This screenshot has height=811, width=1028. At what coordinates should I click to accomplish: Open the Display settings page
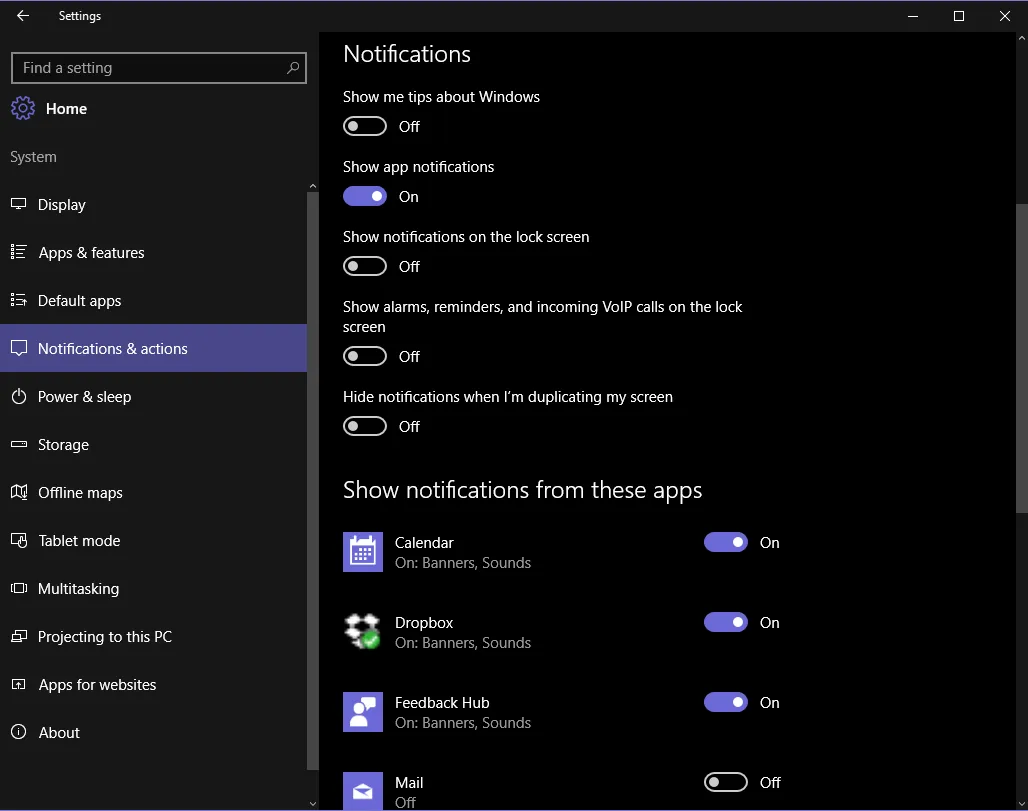tap(62, 205)
